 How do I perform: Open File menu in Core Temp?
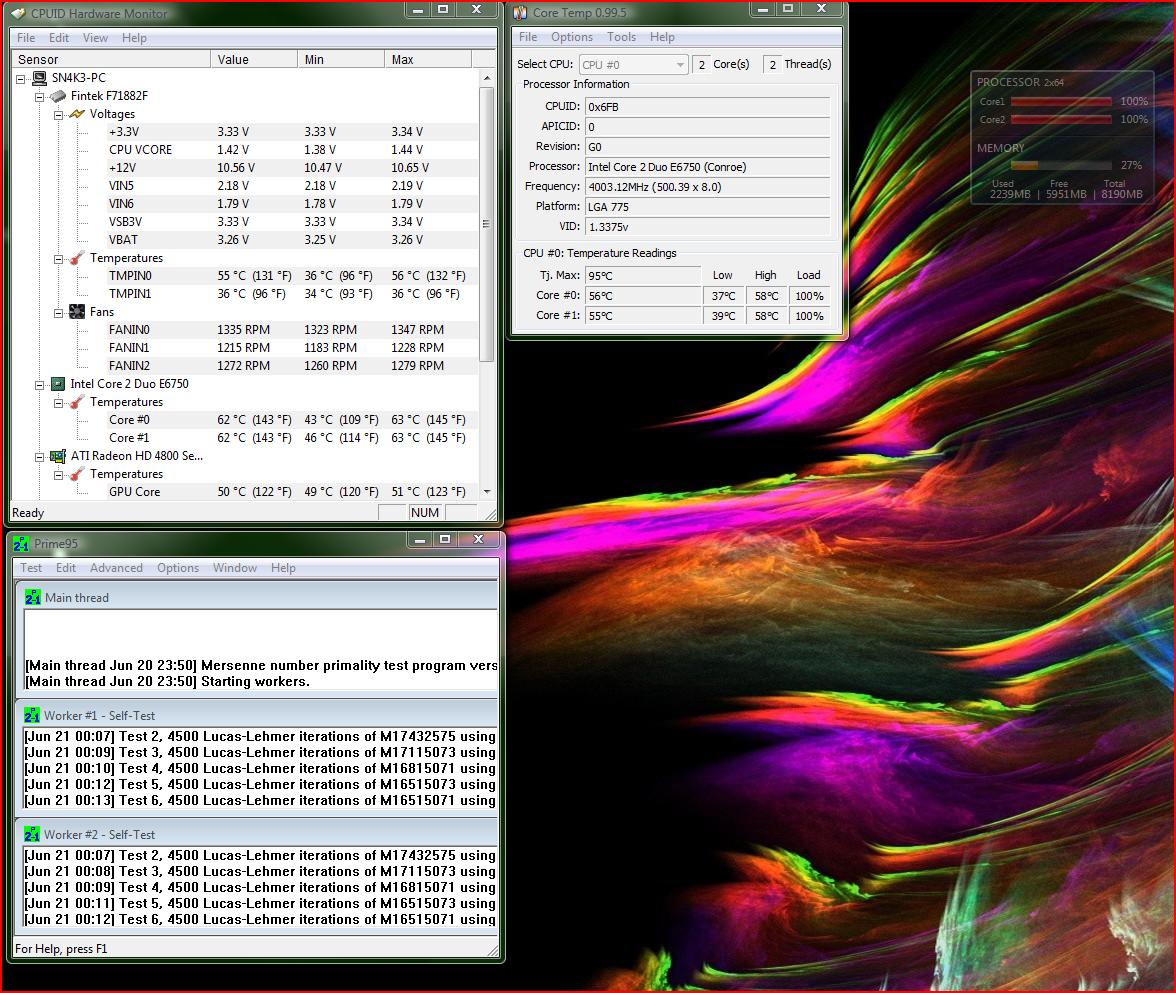tap(528, 37)
